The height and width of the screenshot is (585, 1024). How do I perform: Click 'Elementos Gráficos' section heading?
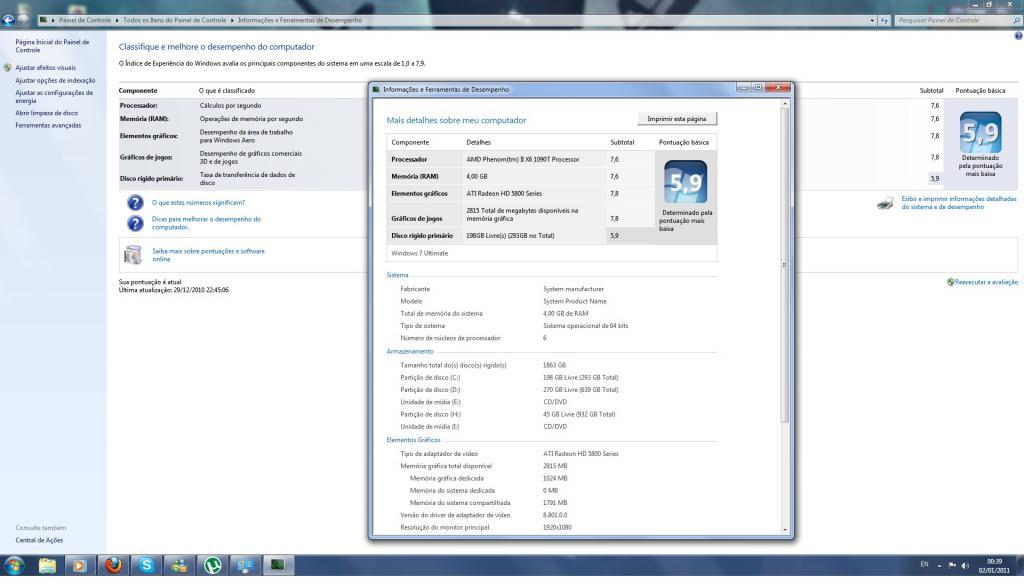coord(413,440)
